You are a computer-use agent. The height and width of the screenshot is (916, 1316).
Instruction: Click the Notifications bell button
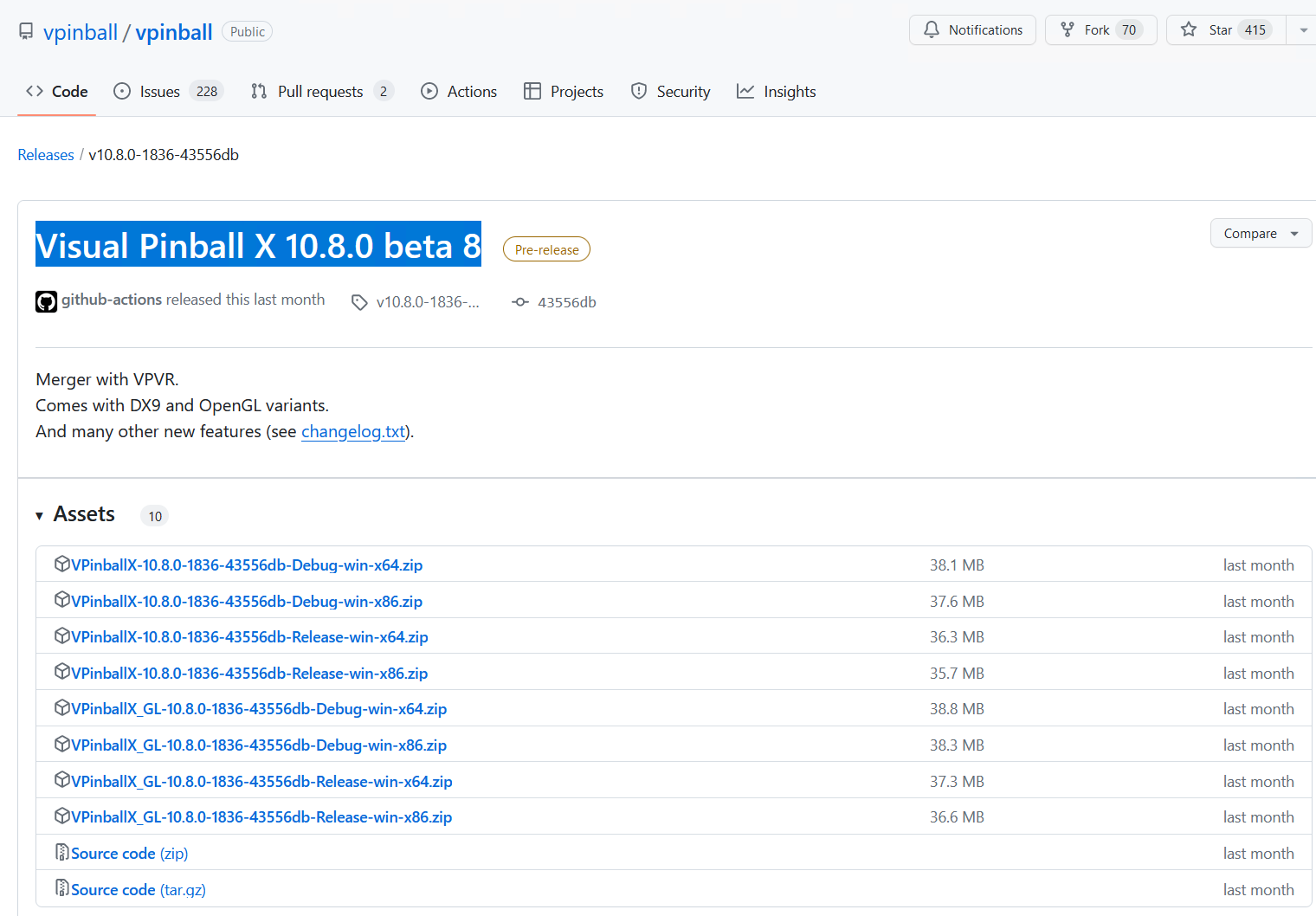click(x=972, y=30)
